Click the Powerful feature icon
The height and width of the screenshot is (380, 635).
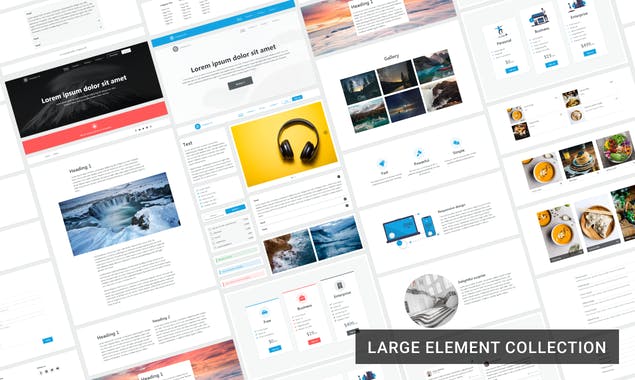(419, 153)
